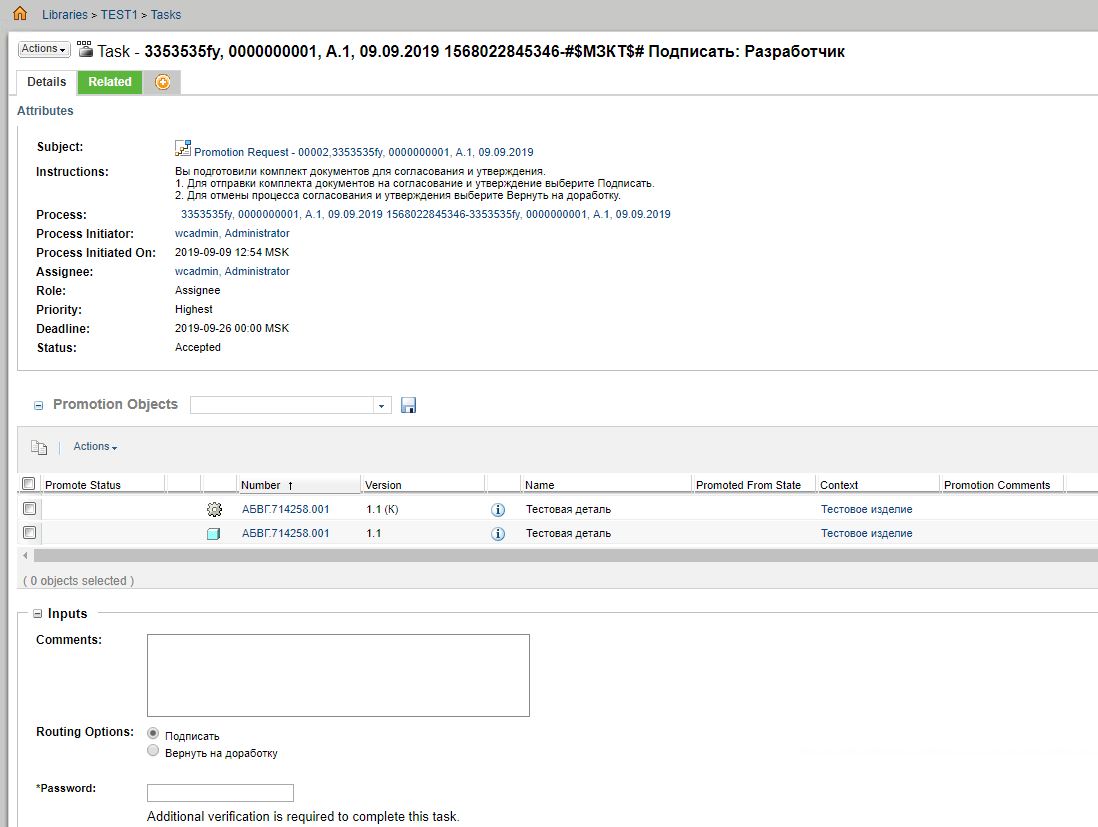The height and width of the screenshot is (827, 1098).
Task: Open the add-tab plus icon next to Related
Action: tap(162, 82)
